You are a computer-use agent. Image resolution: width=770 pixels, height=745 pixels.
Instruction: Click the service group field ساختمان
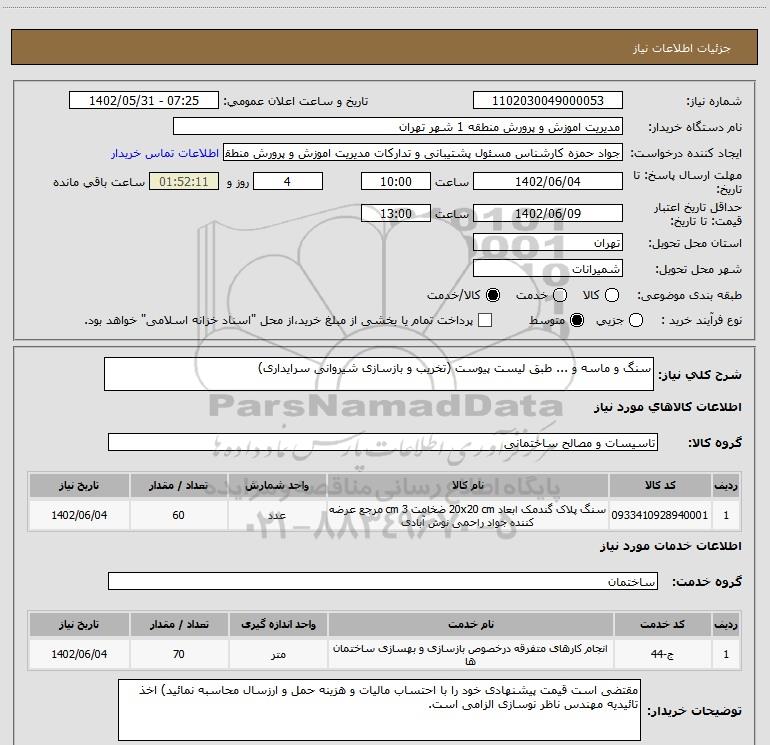coord(383,581)
